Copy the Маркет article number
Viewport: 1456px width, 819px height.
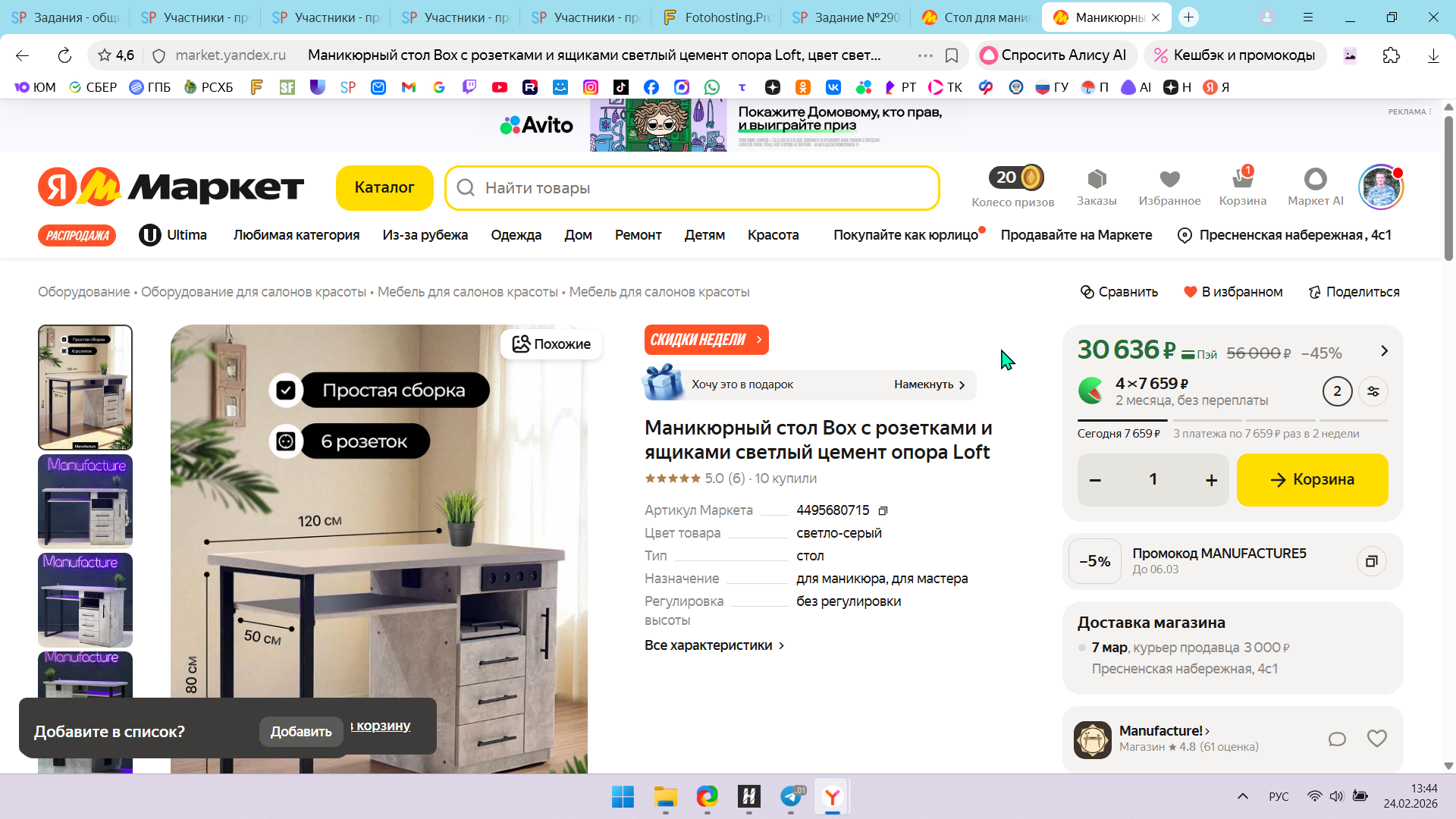click(x=883, y=511)
